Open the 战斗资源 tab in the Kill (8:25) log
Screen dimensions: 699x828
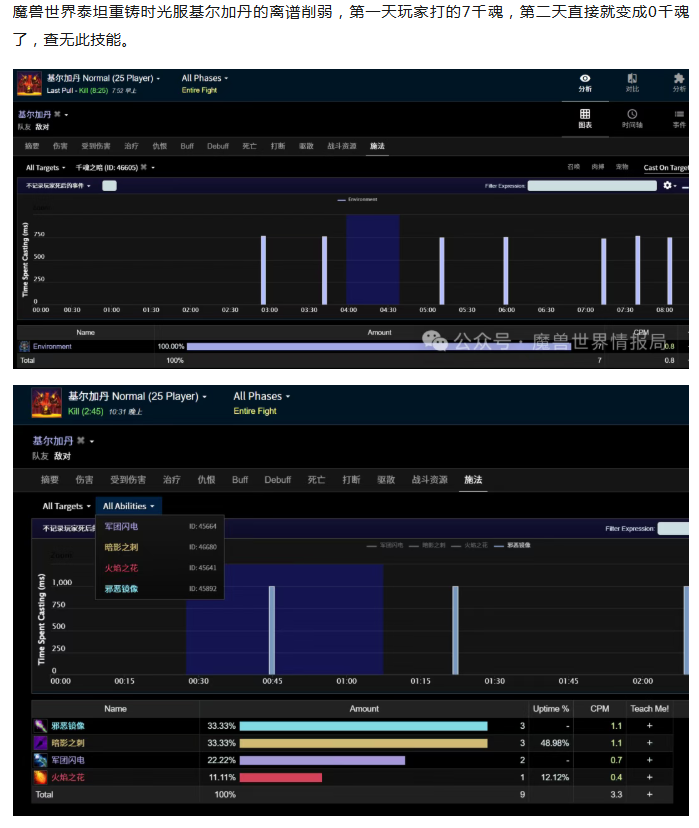[x=342, y=146]
